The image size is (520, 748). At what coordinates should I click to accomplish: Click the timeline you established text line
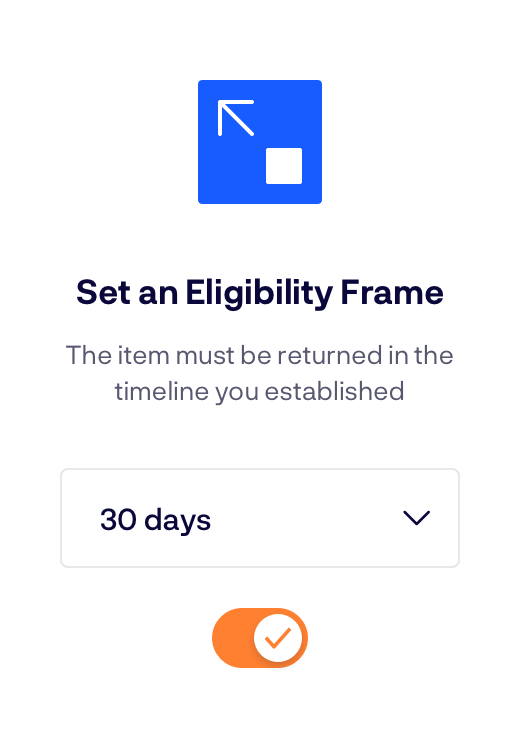coord(260,392)
